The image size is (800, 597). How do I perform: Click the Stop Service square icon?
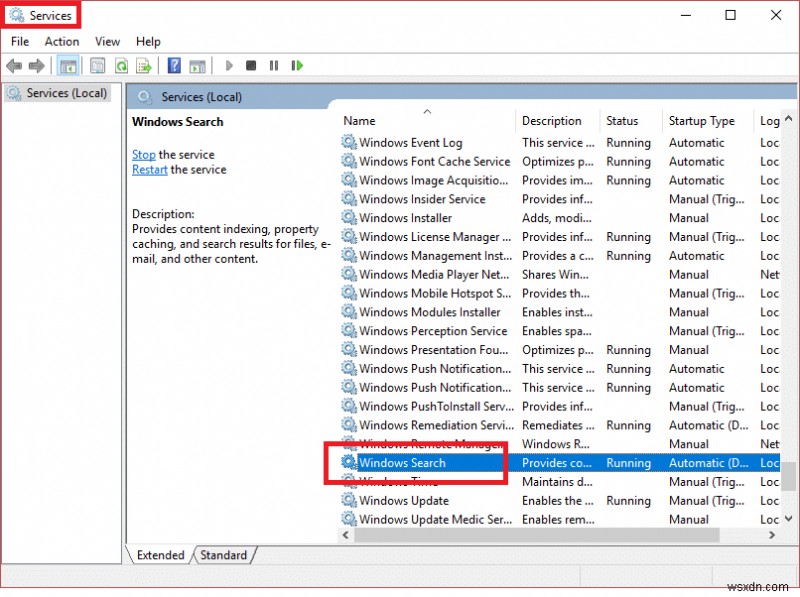[252, 65]
